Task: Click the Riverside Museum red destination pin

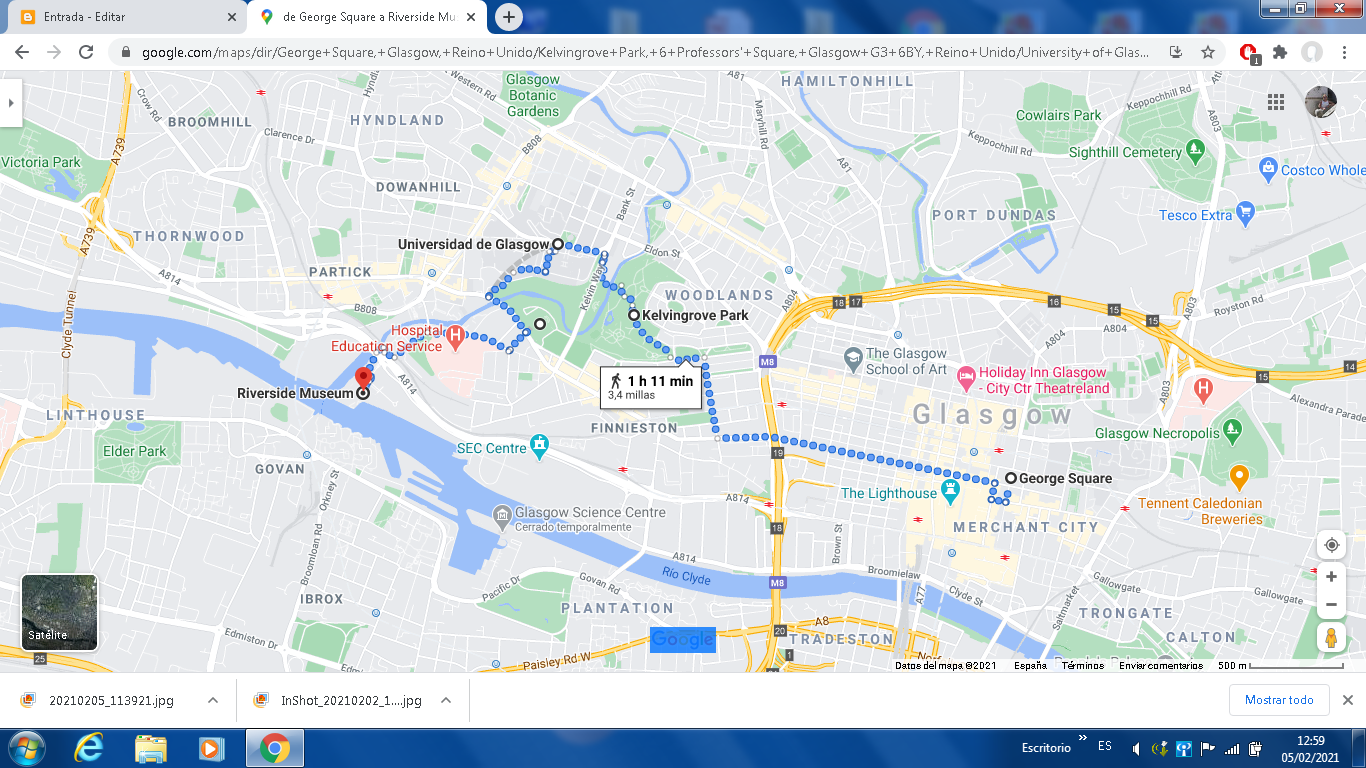Action: tap(363, 378)
